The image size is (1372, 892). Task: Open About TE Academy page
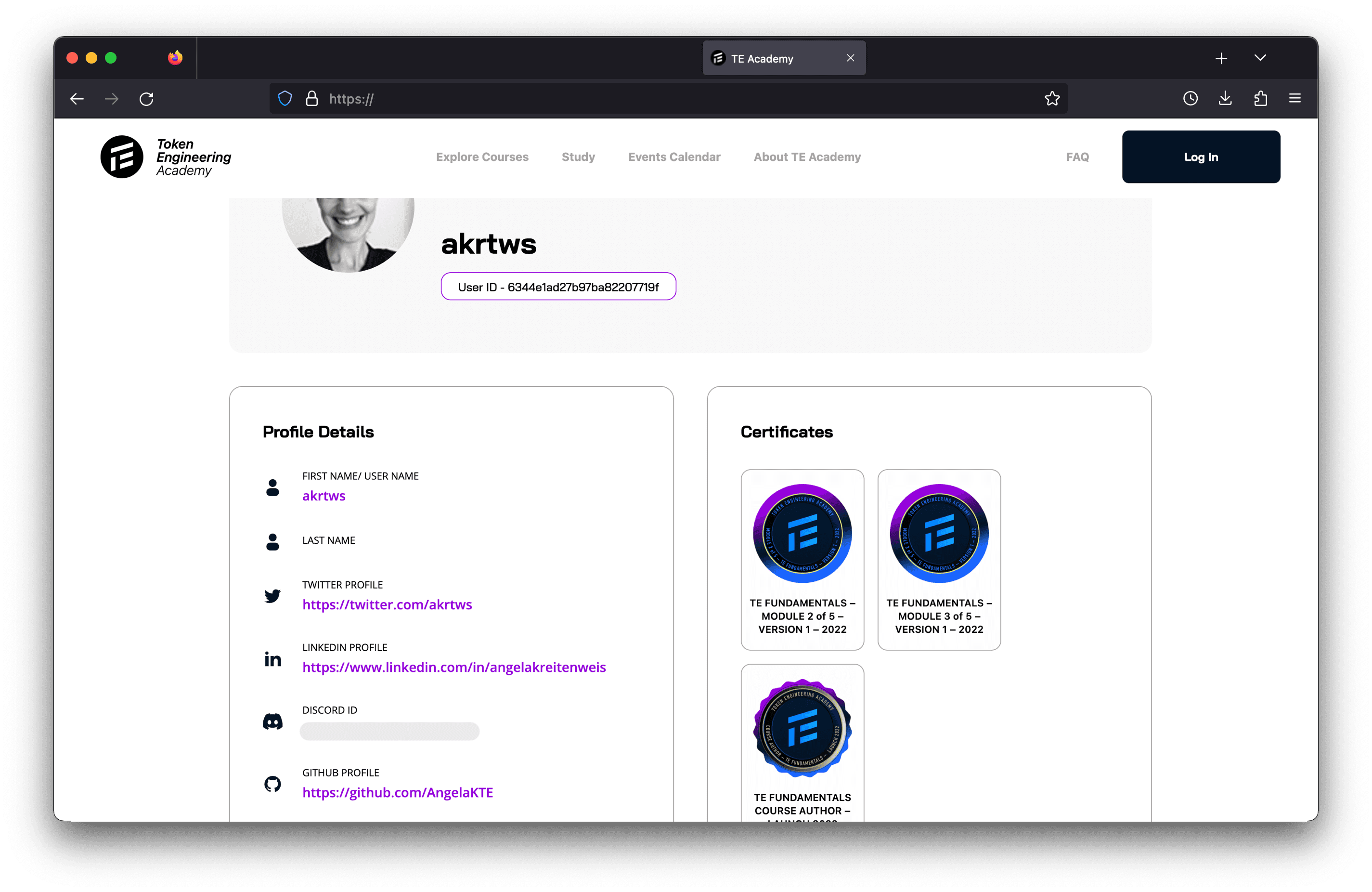807,157
